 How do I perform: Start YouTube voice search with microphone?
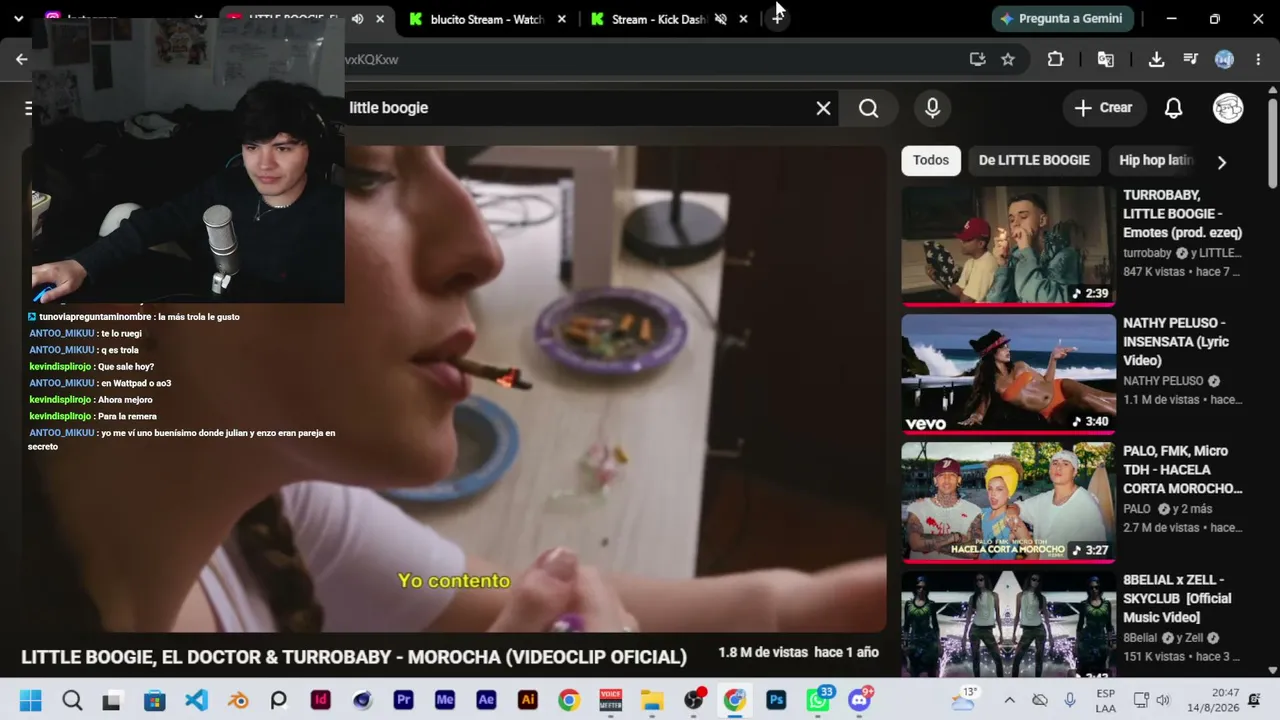(932, 108)
